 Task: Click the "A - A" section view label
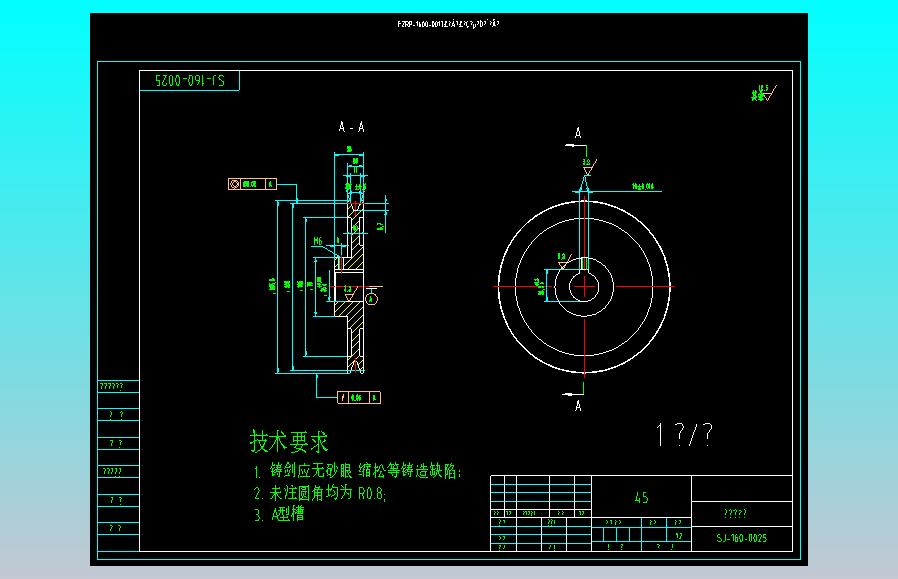click(x=352, y=127)
